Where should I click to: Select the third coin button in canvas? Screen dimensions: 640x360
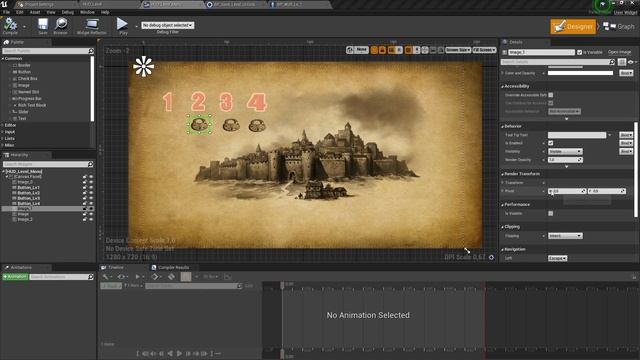(x=257, y=125)
